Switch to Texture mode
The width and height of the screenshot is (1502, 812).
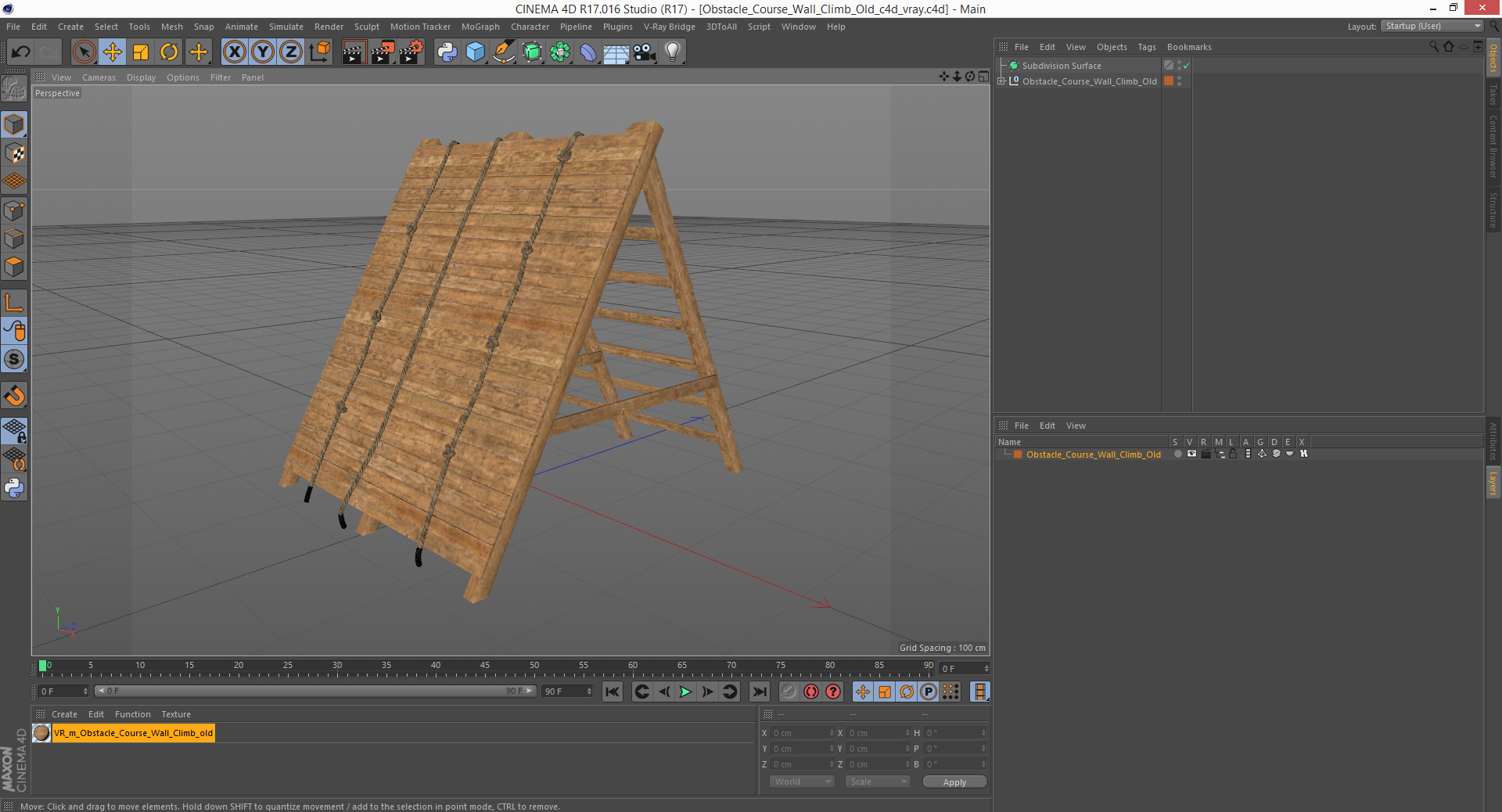coord(14,153)
